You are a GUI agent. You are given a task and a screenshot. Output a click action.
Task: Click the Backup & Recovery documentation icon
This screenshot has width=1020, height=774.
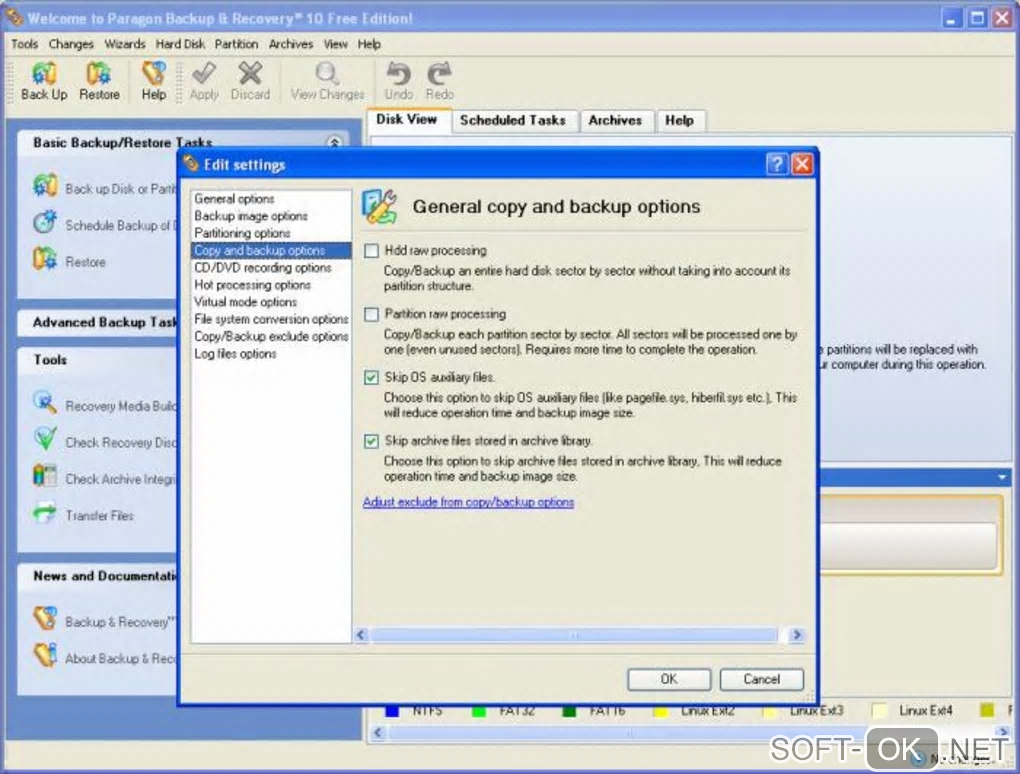[x=45, y=619]
